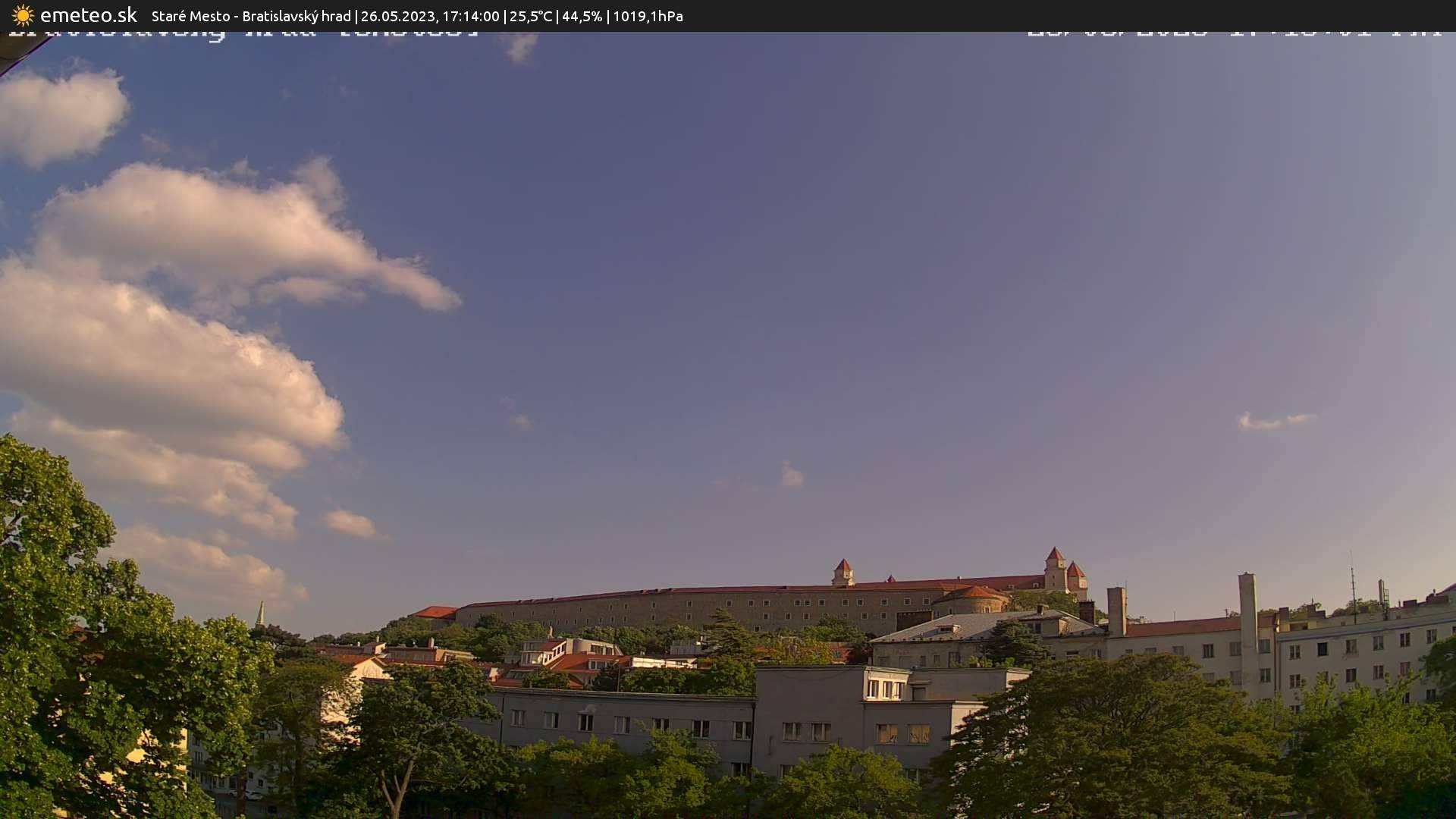Click the date 26.05.2023 in header bar
The image size is (1456, 819).
tap(400, 15)
